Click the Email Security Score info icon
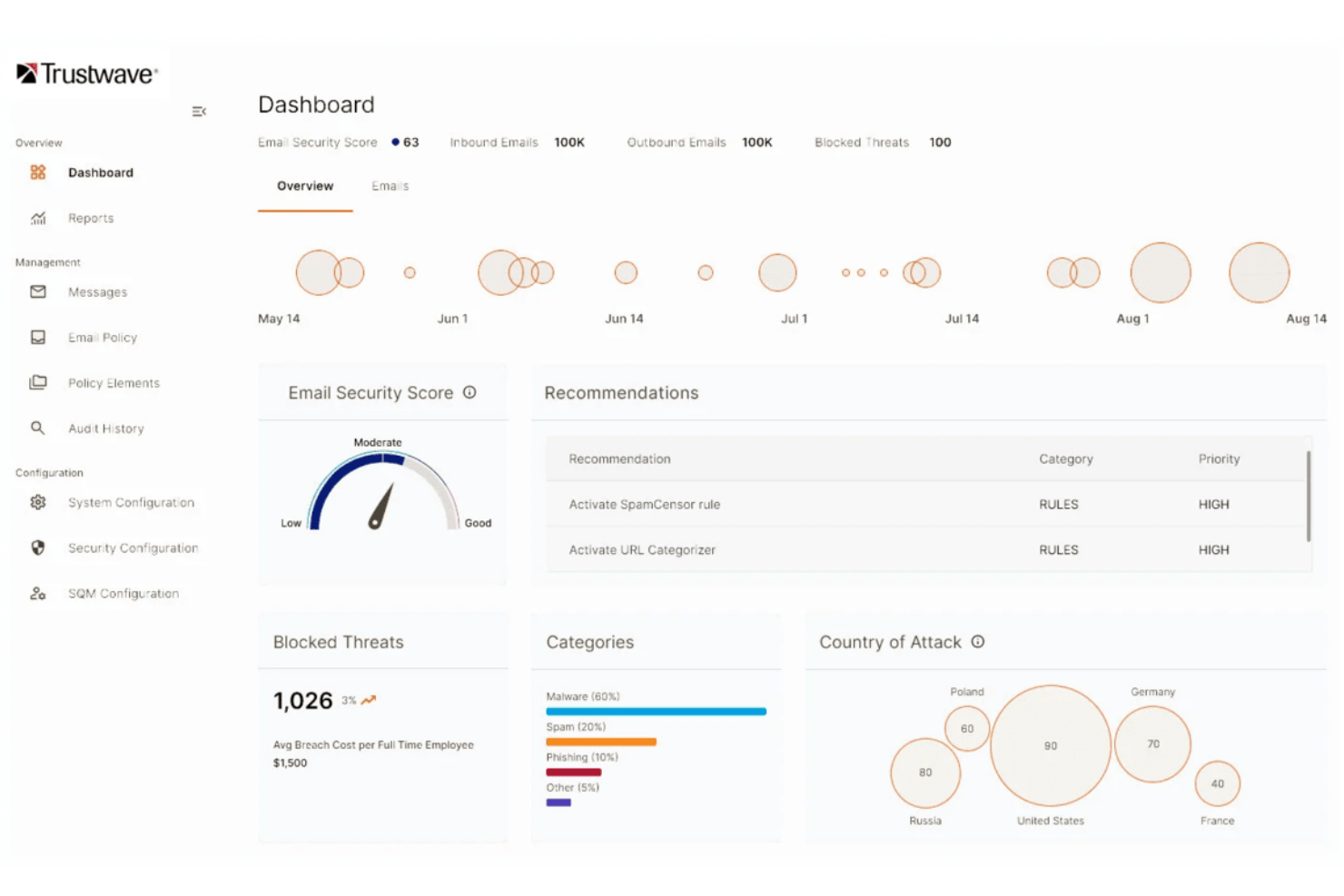The height and width of the screenshot is (896, 1344). click(469, 392)
